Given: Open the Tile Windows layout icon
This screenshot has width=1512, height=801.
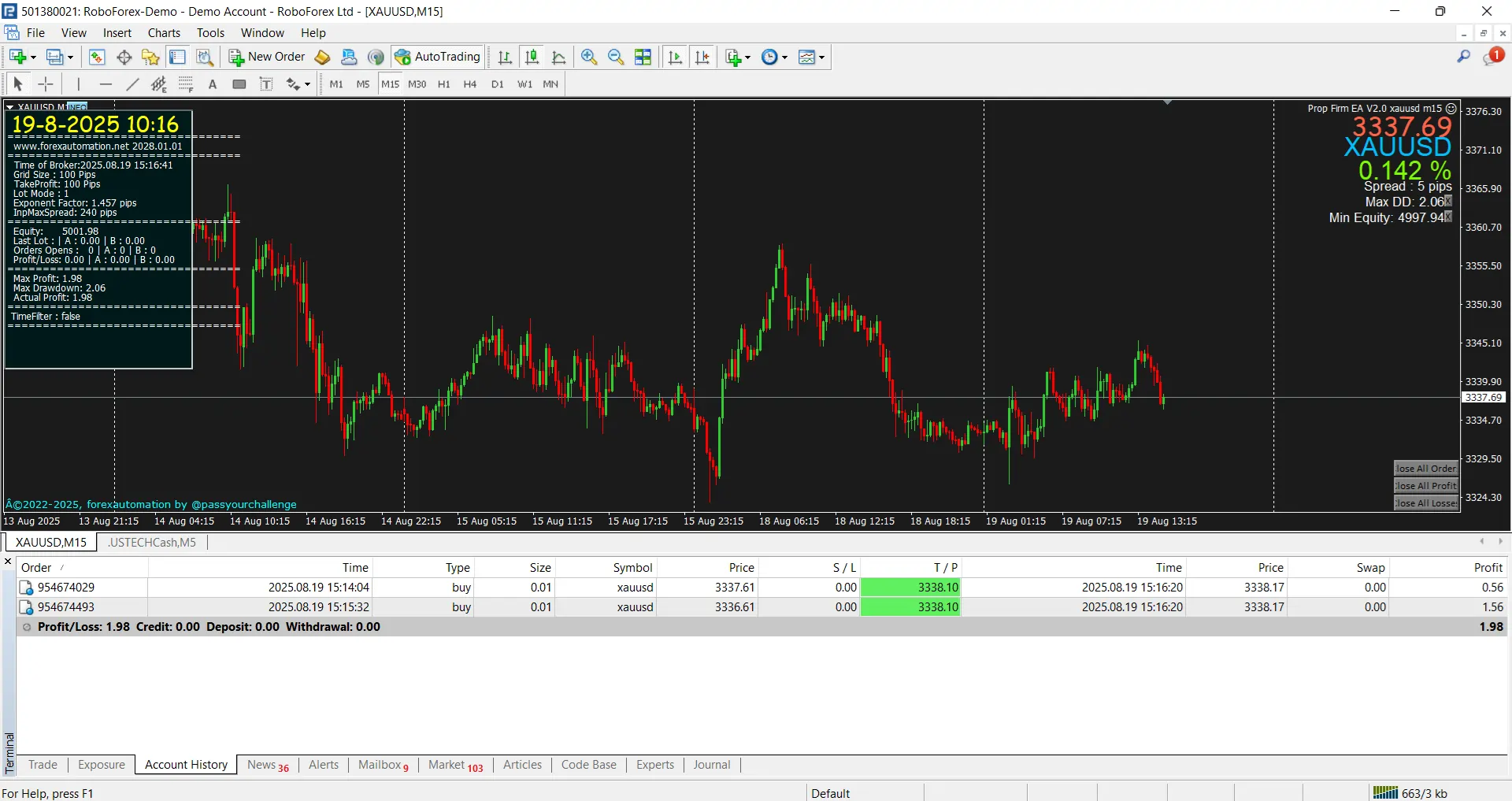Looking at the screenshot, I should click(643, 57).
